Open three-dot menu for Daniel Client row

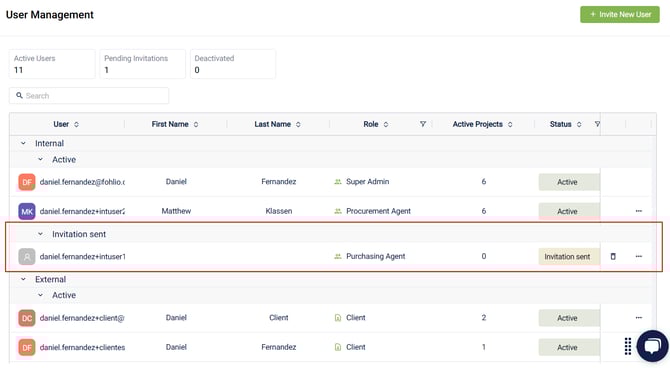(x=638, y=318)
